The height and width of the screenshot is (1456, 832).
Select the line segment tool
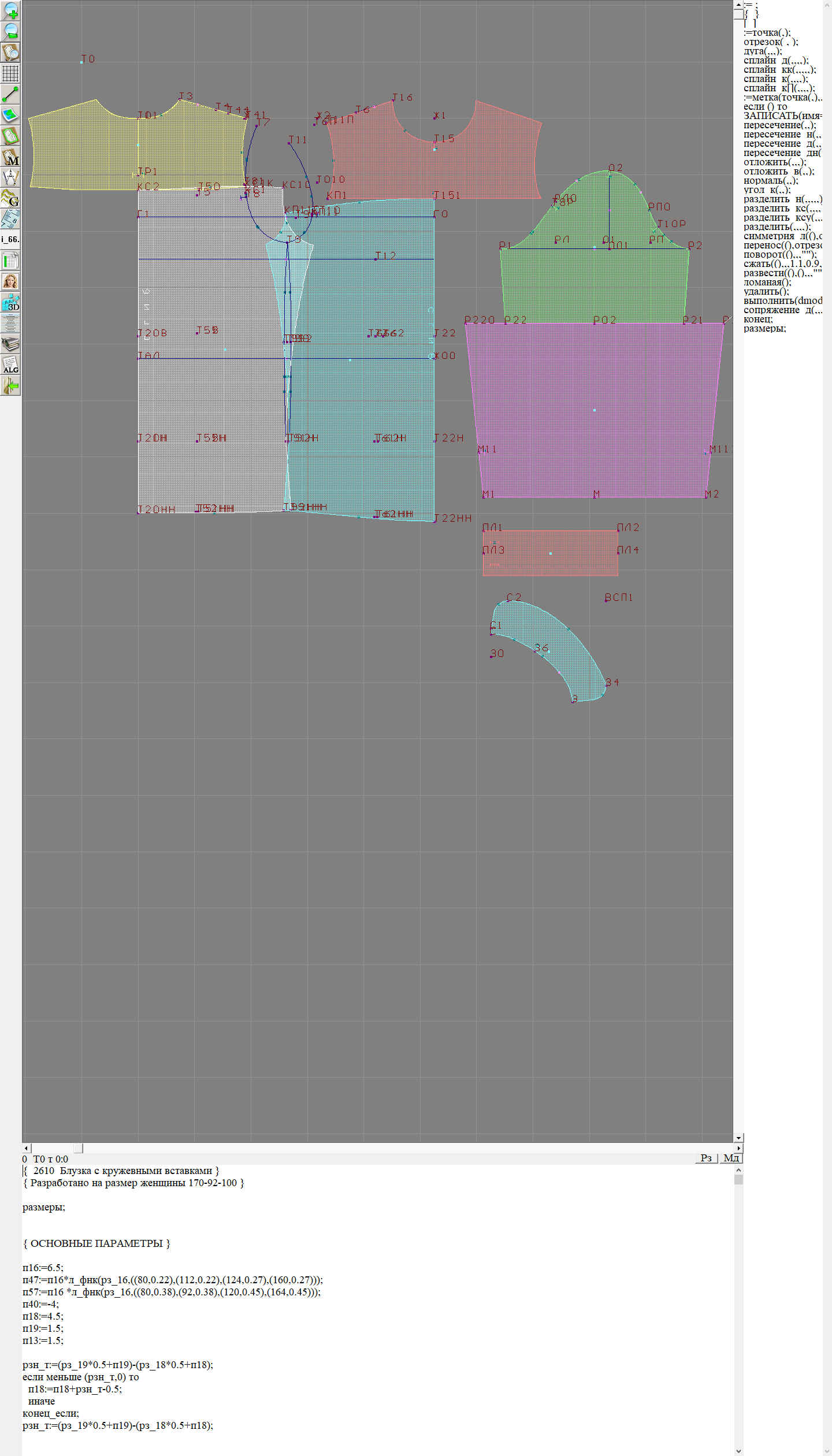(x=10, y=94)
